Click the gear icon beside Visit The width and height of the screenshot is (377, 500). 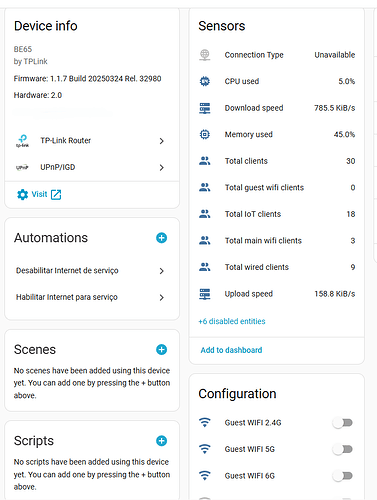pos(23,195)
